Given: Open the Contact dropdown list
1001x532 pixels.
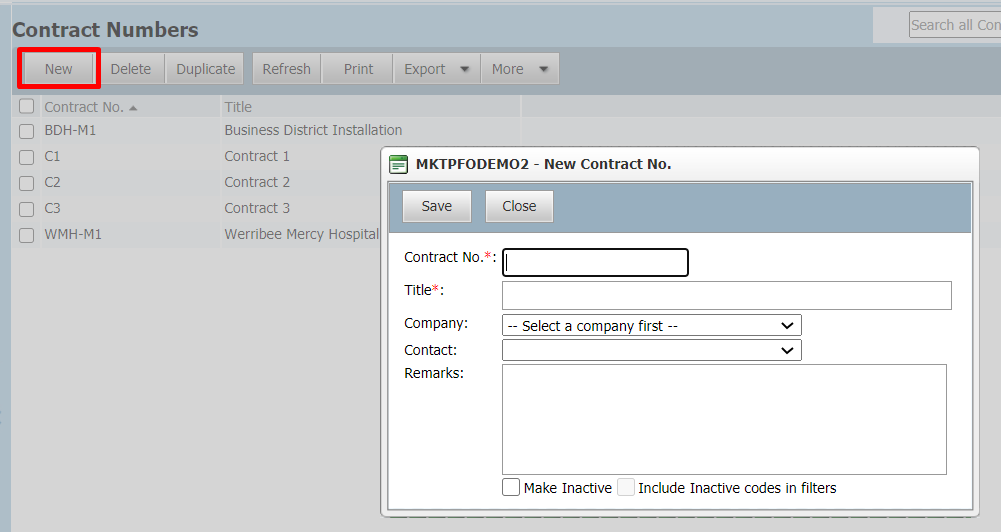Looking at the screenshot, I should point(652,350).
